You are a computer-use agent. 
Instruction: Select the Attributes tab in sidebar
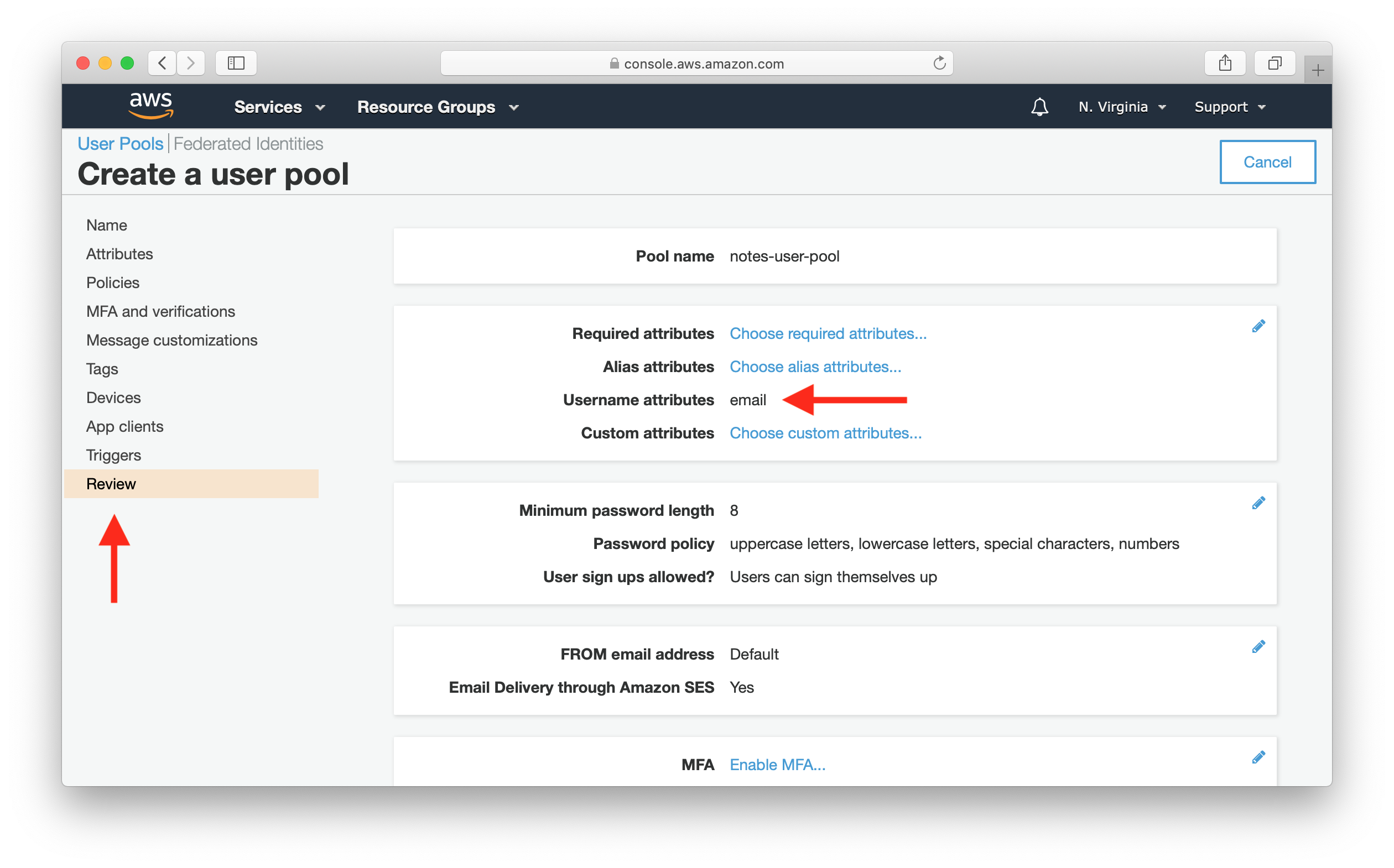(119, 253)
